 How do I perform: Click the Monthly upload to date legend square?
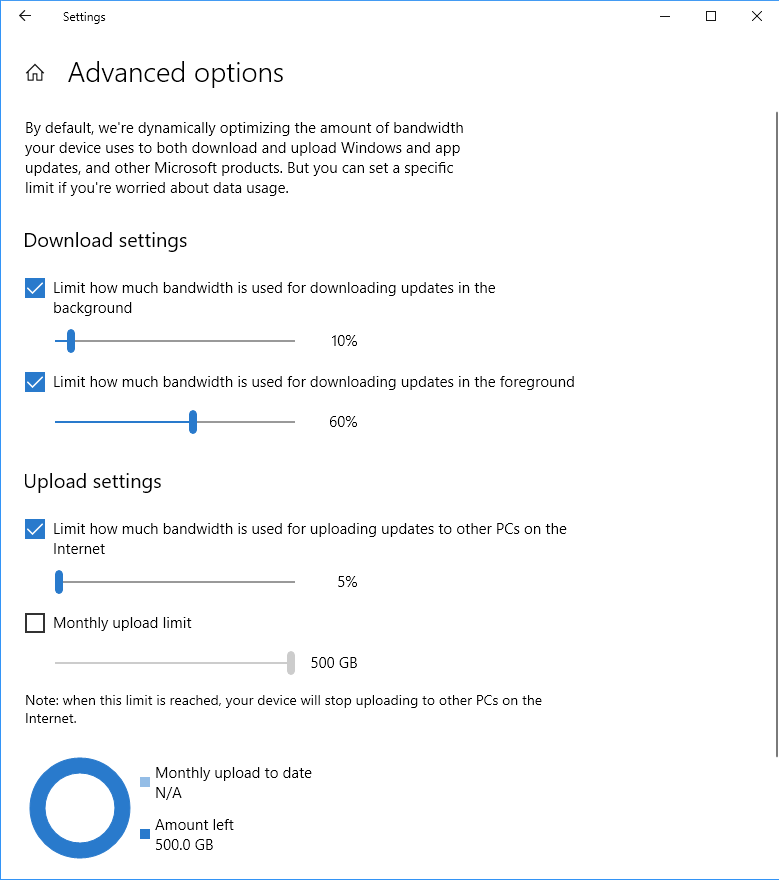pos(145,782)
